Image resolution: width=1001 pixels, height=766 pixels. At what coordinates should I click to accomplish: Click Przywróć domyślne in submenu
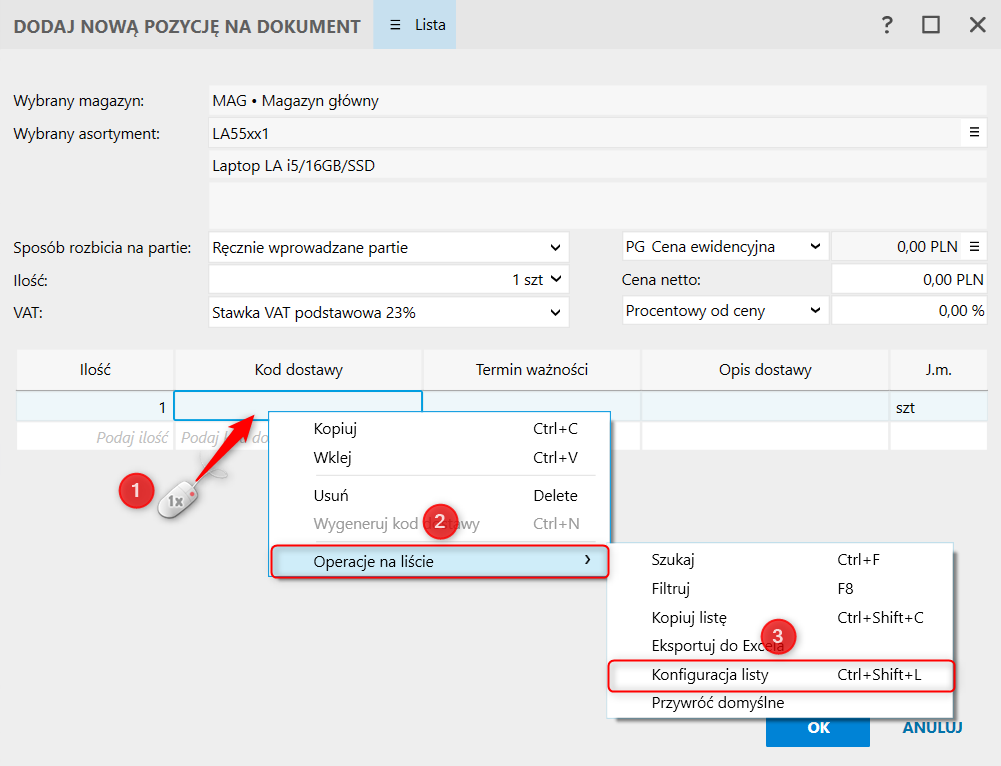(x=718, y=703)
